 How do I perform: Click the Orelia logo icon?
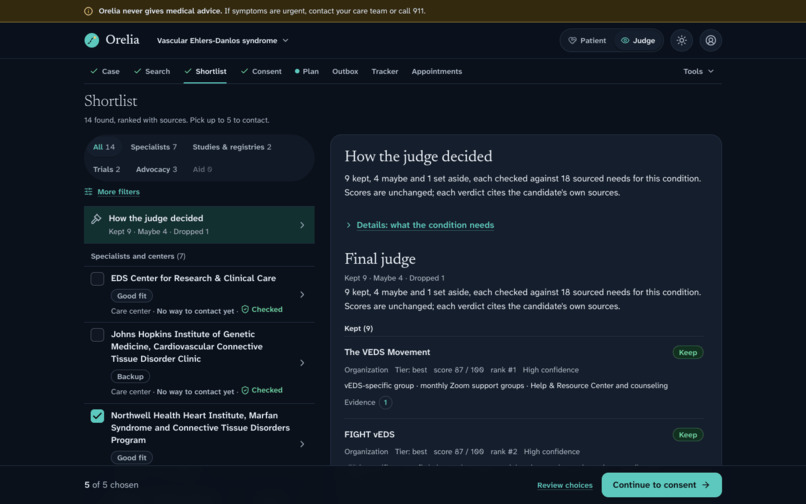(91, 40)
